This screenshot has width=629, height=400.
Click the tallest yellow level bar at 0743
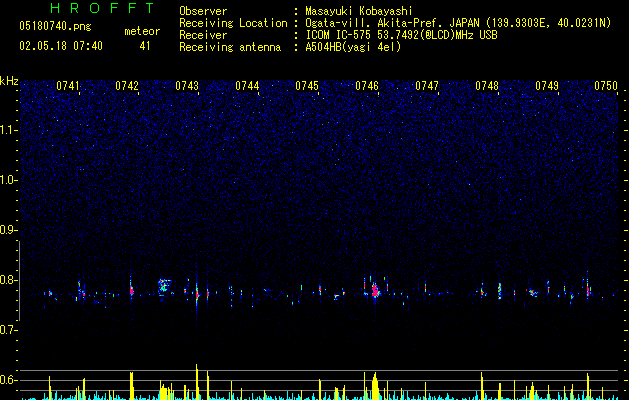tap(197, 382)
